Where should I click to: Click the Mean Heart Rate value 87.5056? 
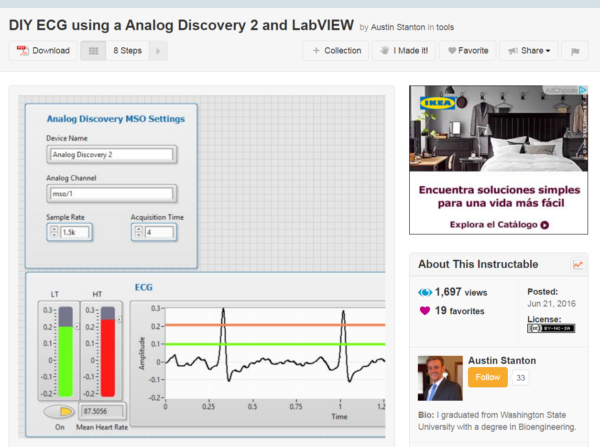102,411
